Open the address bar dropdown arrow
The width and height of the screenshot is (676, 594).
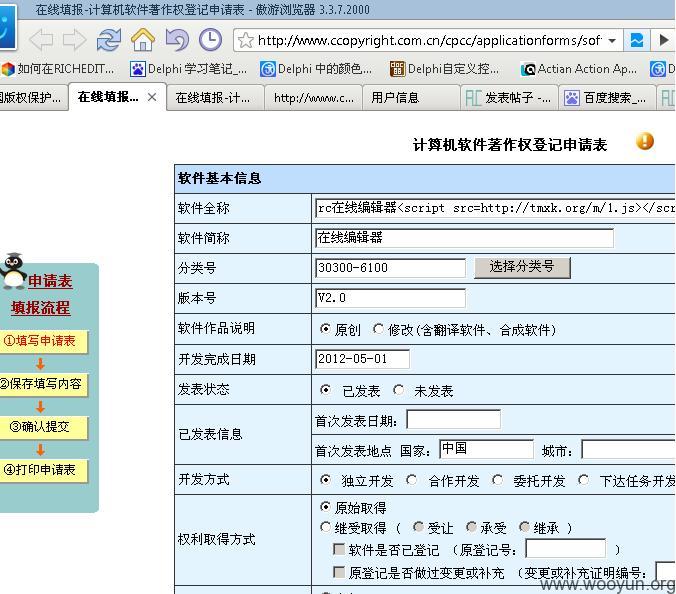pyautogui.click(x=612, y=41)
